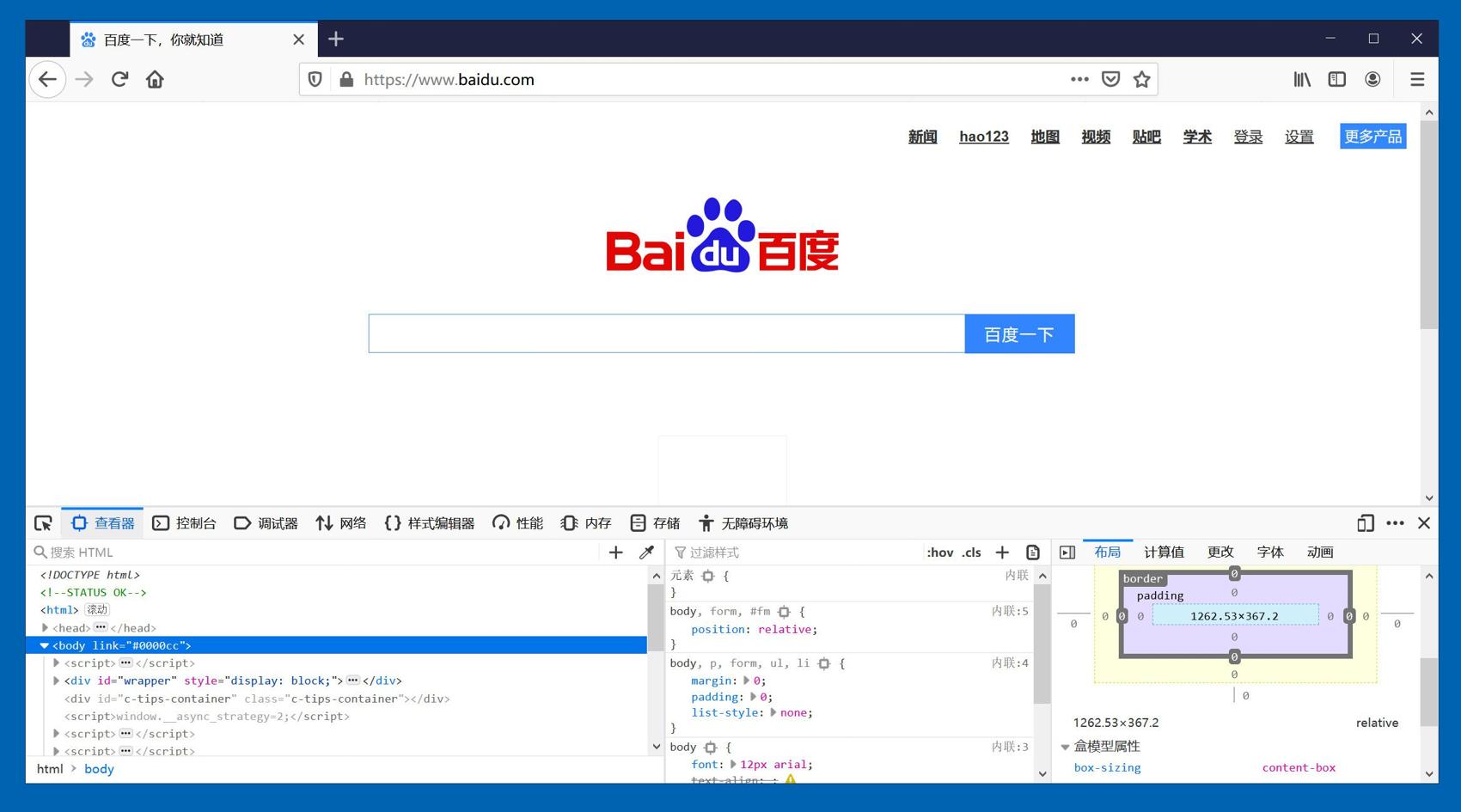Image resolution: width=1461 pixels, height=812 pixels.
Task: Click the responsive design mode icon
Action: coord(1365,522)
